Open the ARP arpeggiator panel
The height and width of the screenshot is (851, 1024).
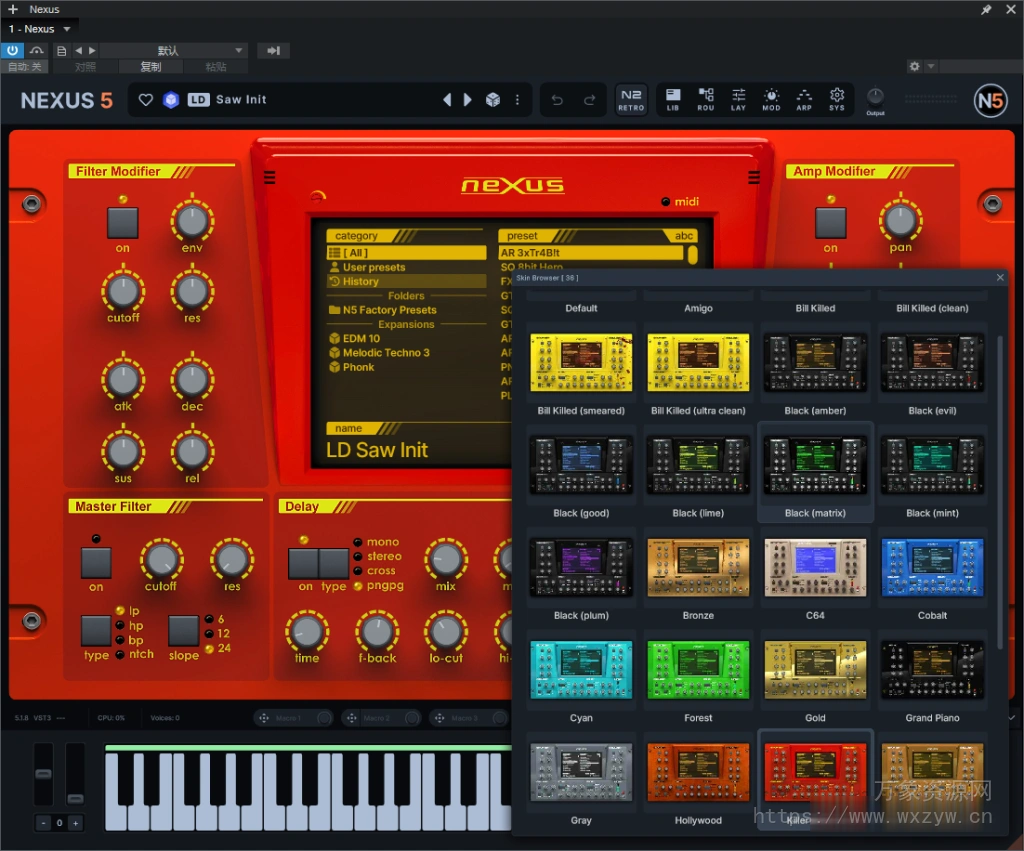coord(804,99)
